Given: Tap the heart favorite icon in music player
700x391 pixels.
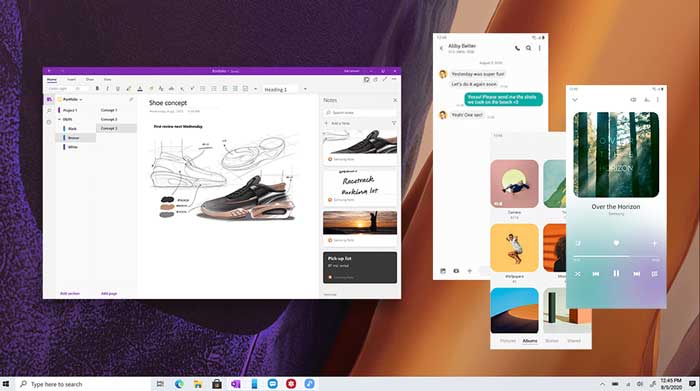Looking at the screenshot, I should coord(616,243).
